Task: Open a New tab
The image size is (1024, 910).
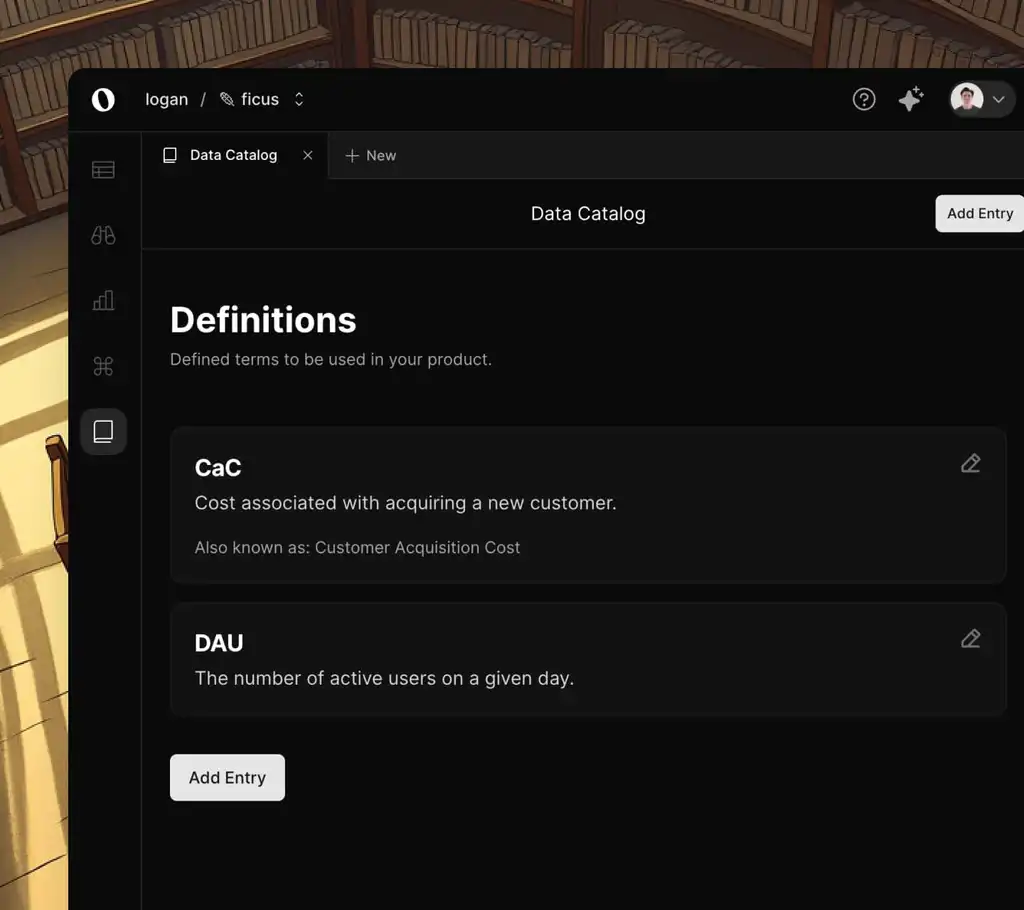Action: click(x=370, y=155)
